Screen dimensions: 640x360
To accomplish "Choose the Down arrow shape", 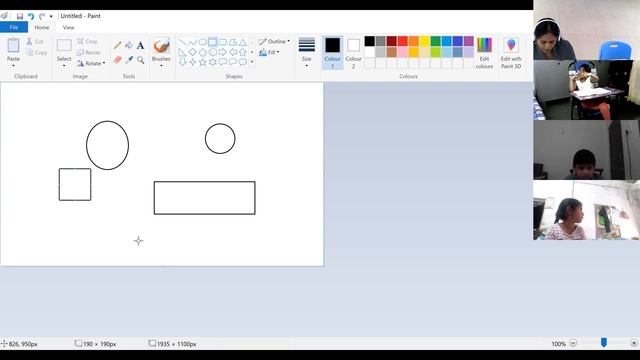I will click(182, 62).
